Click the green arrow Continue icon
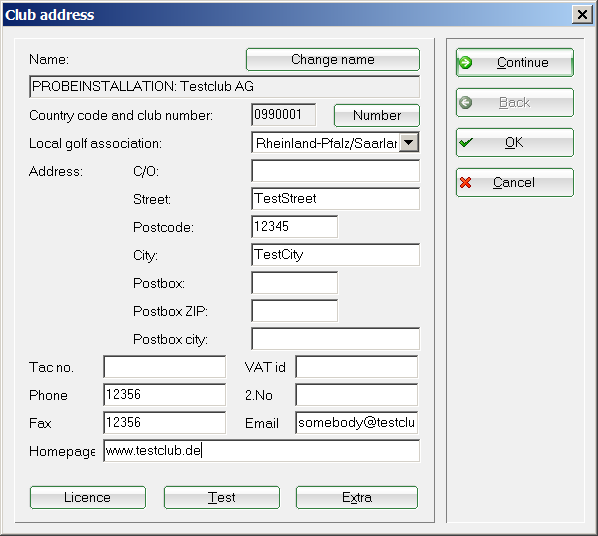The width and height of the screenshot is (598, 536). tap(465, 63)
